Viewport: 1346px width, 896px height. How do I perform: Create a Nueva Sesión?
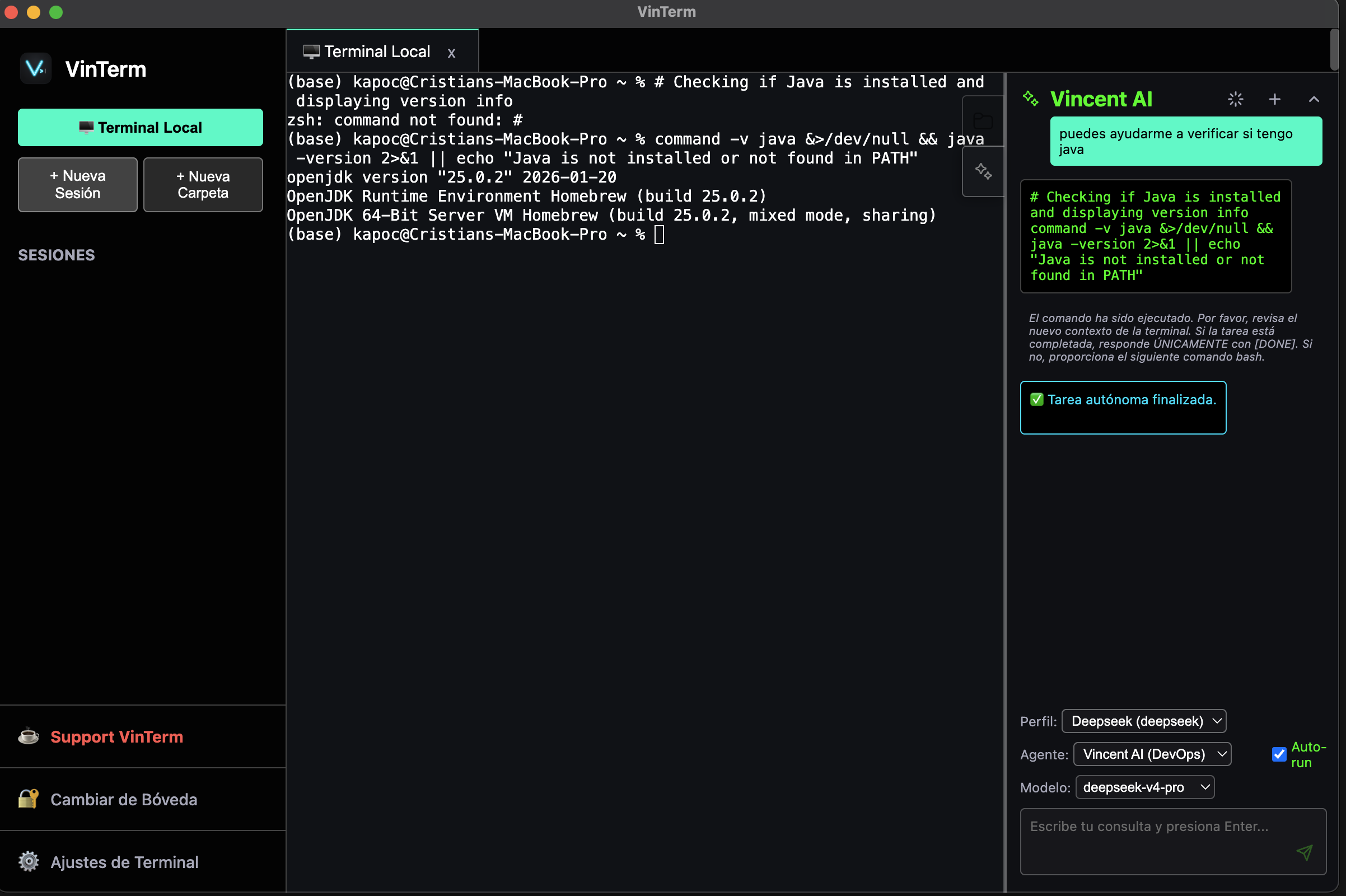[78, 185]
